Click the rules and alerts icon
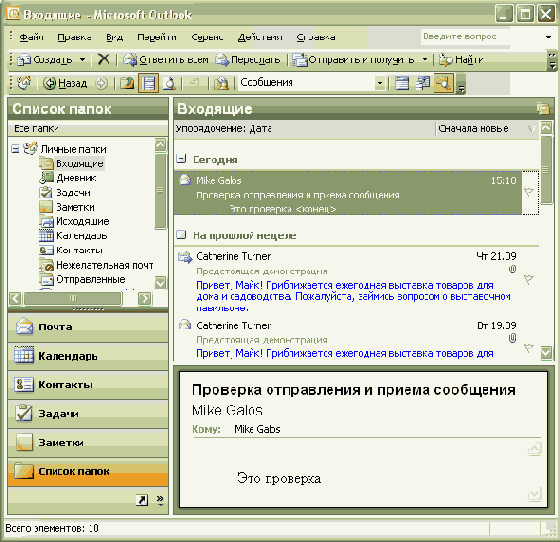This screenshot has width=560, height=542. 221,83
